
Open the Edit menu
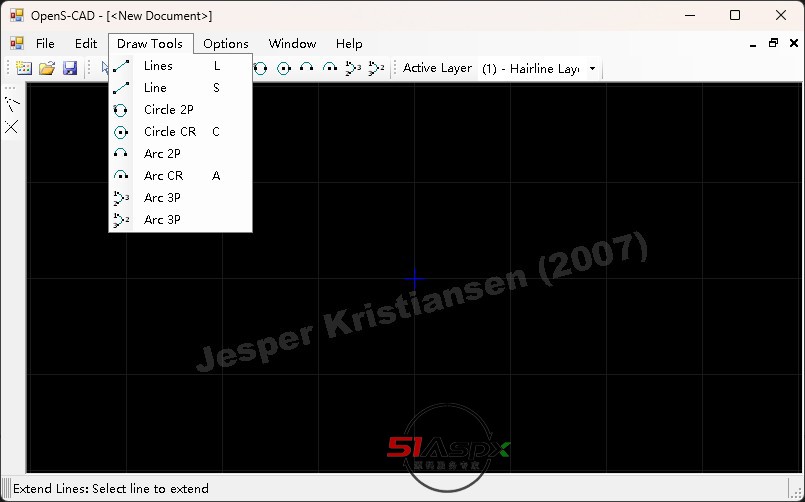pos(86,44)
